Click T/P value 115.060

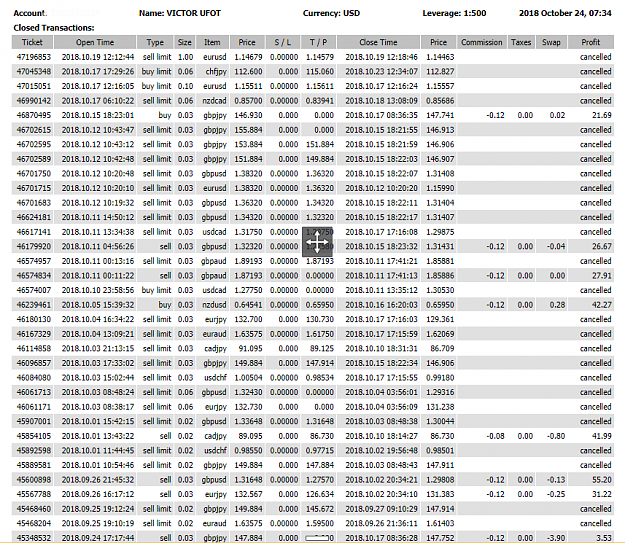[x=320, y=72]
